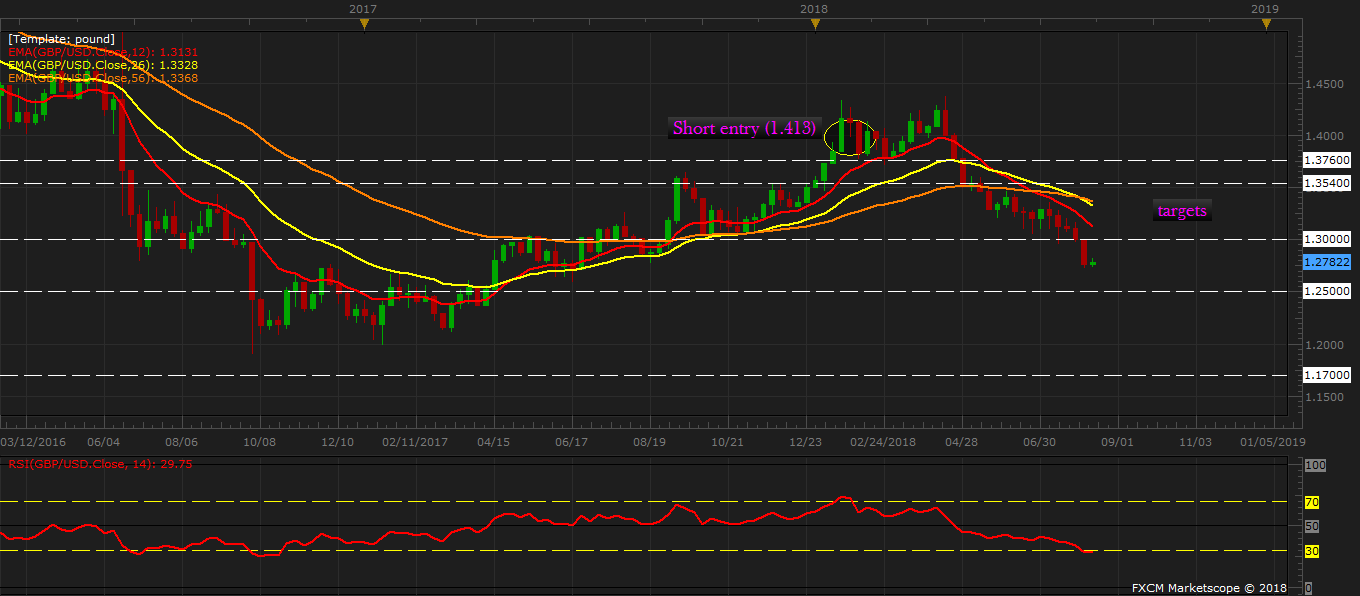Click the 1.17000 price level label
This screenshot has height=596, width=1360.
(x=1327, y=376)
